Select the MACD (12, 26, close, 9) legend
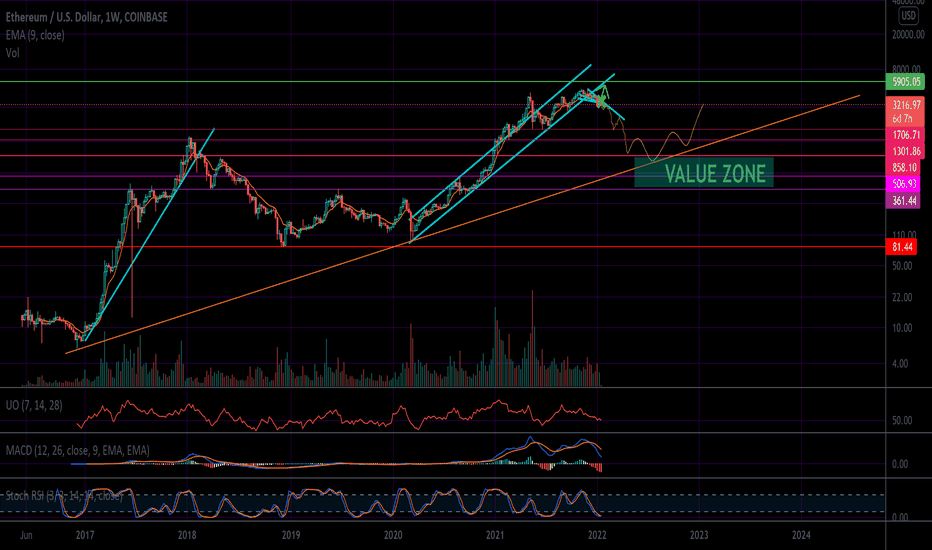932x550 pixels. click(77, 451)
